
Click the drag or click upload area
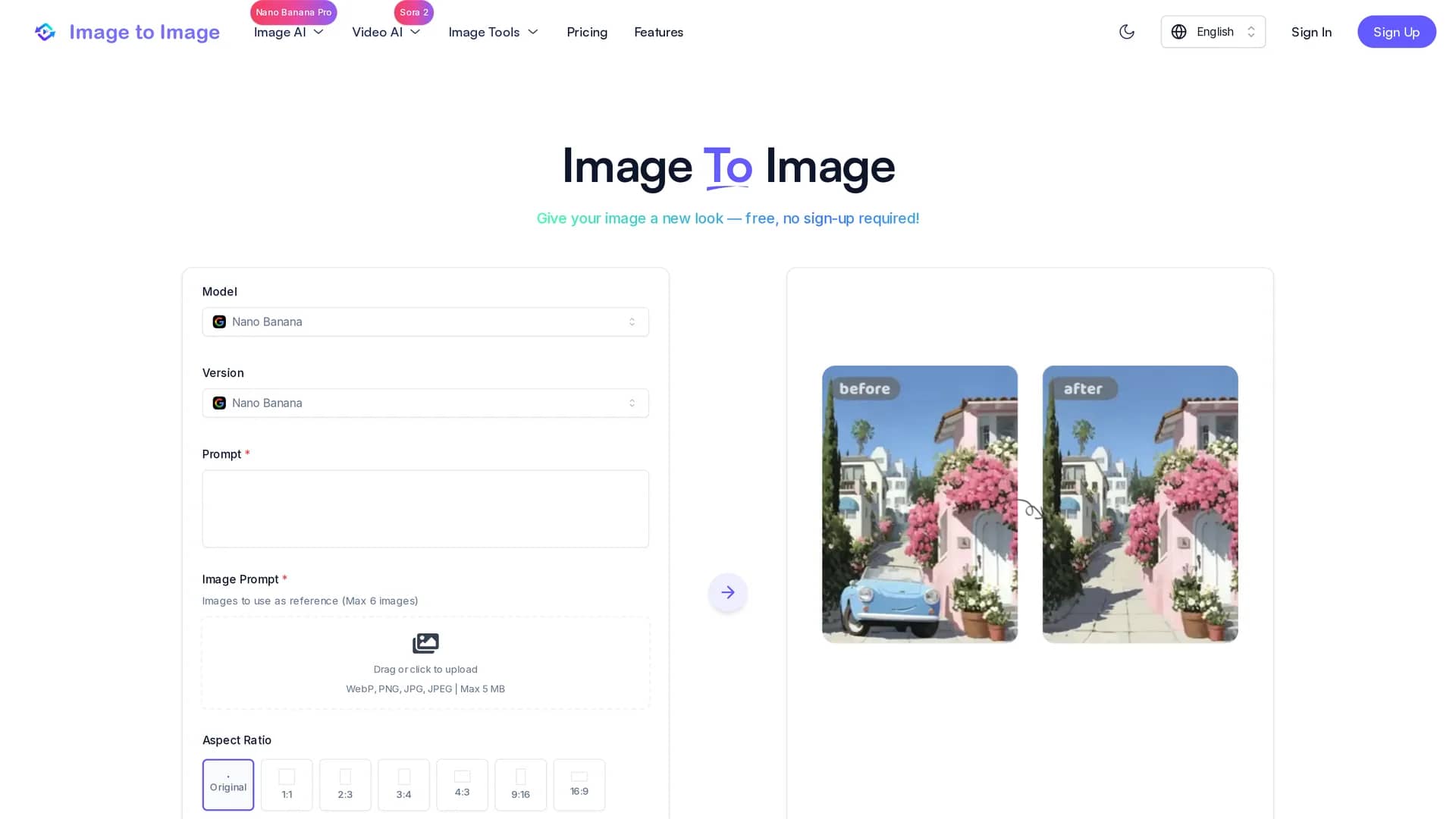[x=425, y=663]
